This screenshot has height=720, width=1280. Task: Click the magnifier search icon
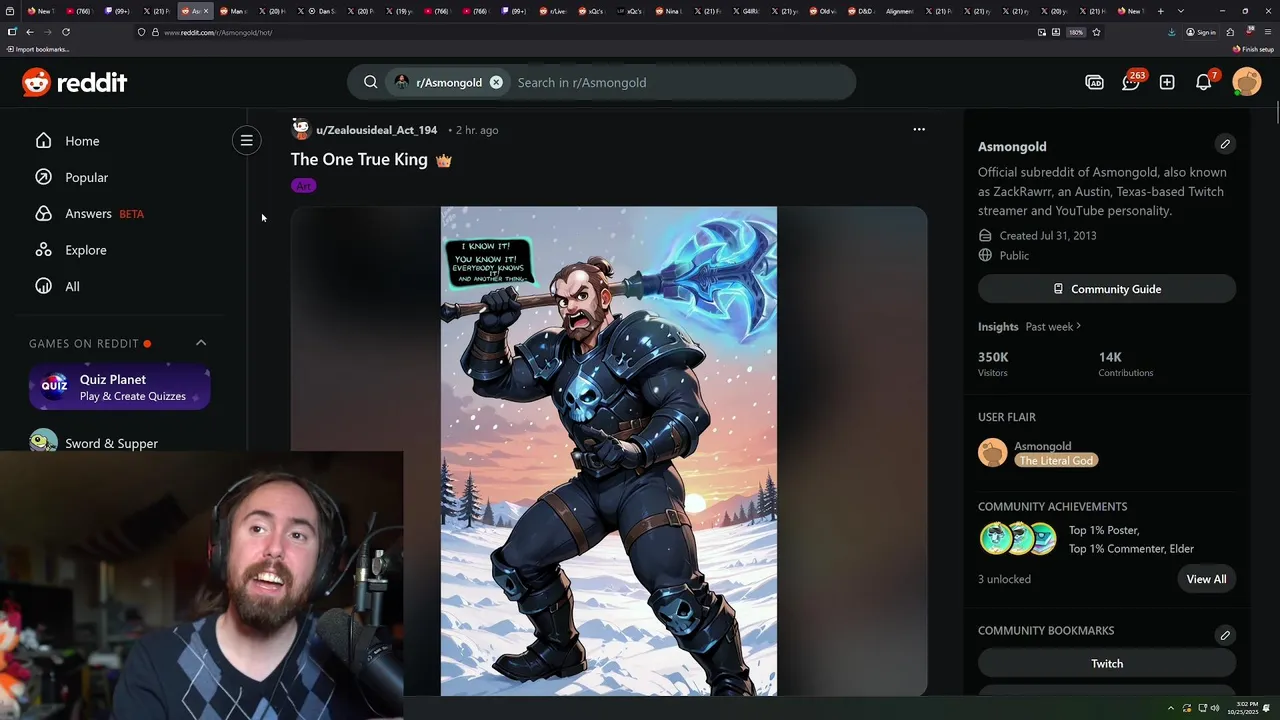click(x=371, y=82)
